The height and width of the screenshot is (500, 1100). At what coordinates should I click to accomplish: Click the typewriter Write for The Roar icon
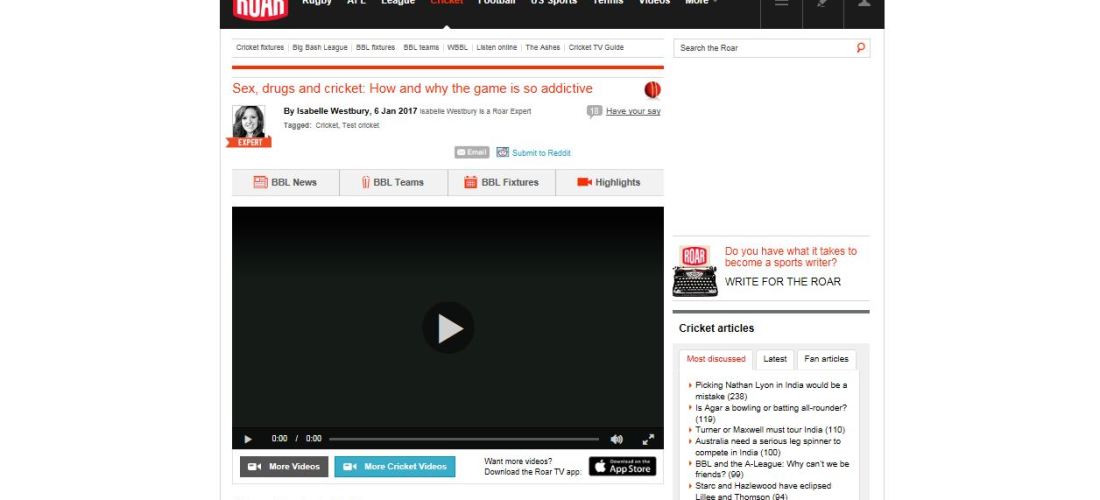695,271
